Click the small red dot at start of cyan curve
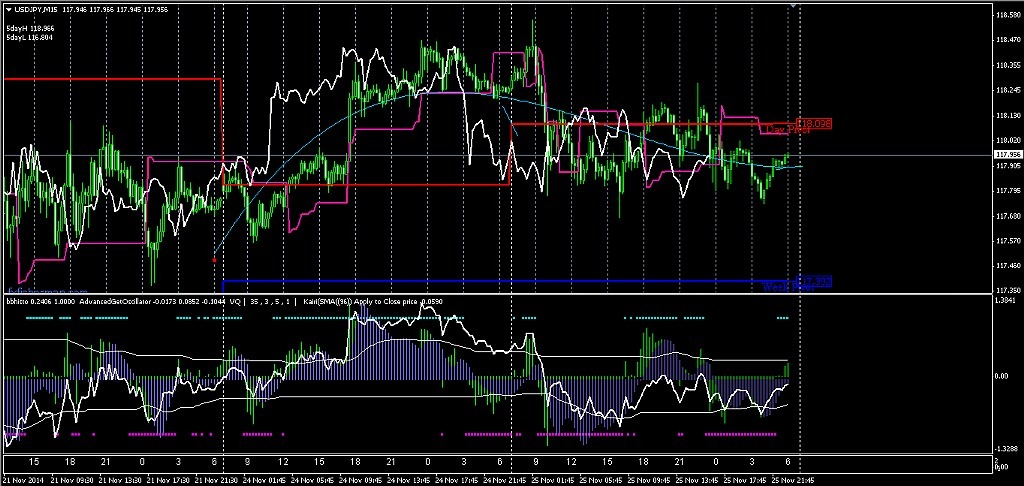The height and width of the screenshot is (486, 1024). [215, 260]
